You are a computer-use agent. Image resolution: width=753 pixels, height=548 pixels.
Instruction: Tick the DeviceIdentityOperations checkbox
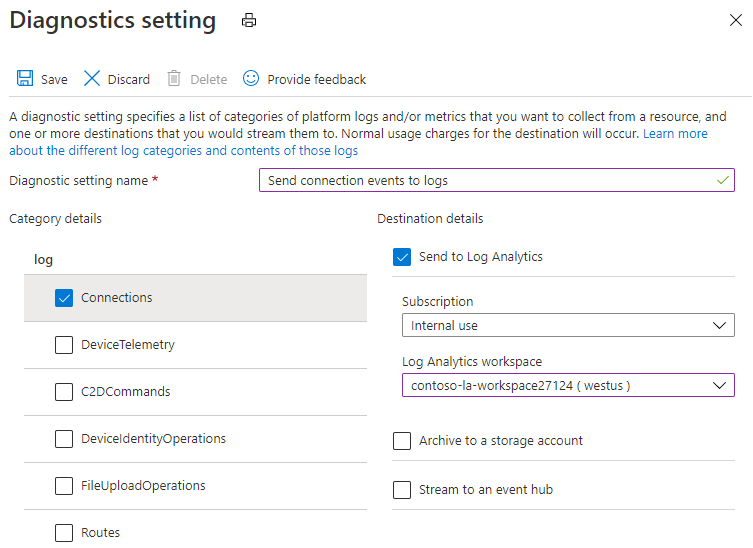64,439
